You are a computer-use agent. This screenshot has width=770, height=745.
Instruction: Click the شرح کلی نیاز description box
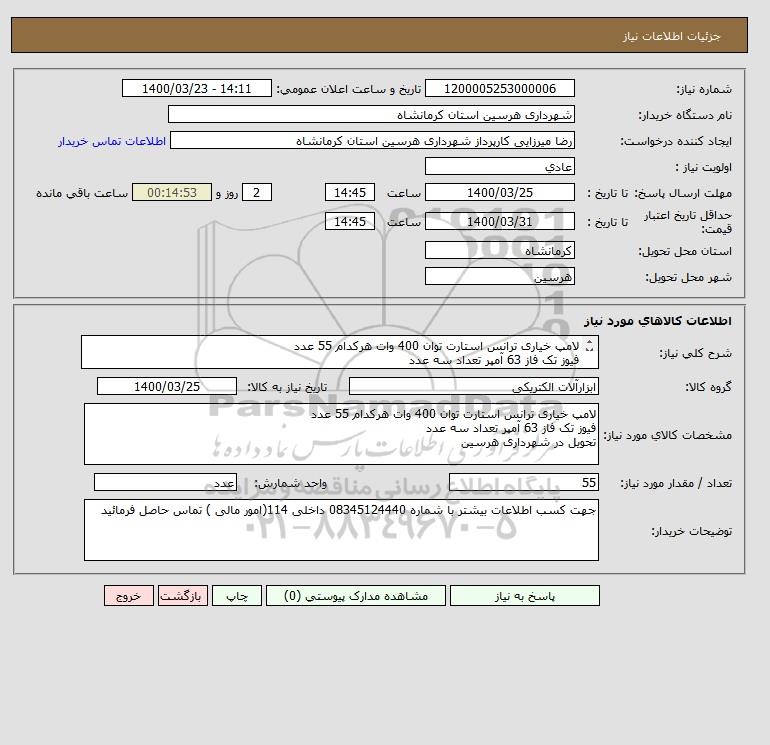[340, 352]
